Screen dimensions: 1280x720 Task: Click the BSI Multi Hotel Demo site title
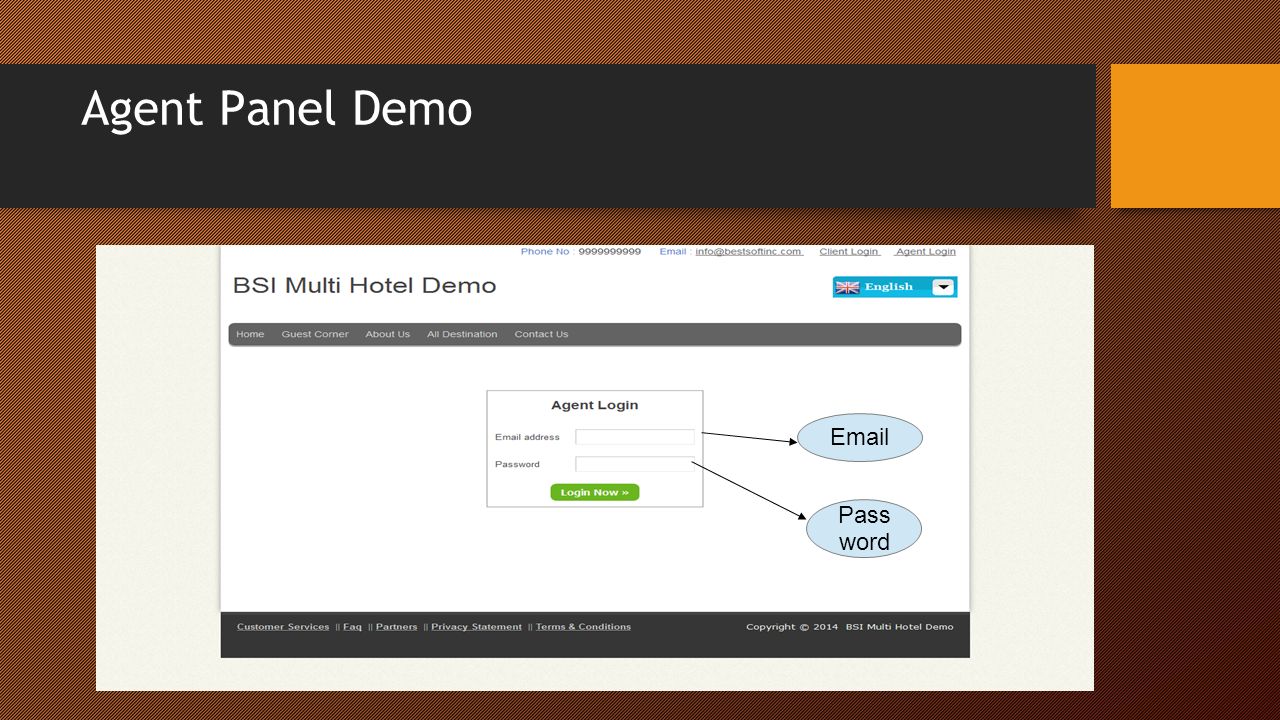tap(364, 286)
